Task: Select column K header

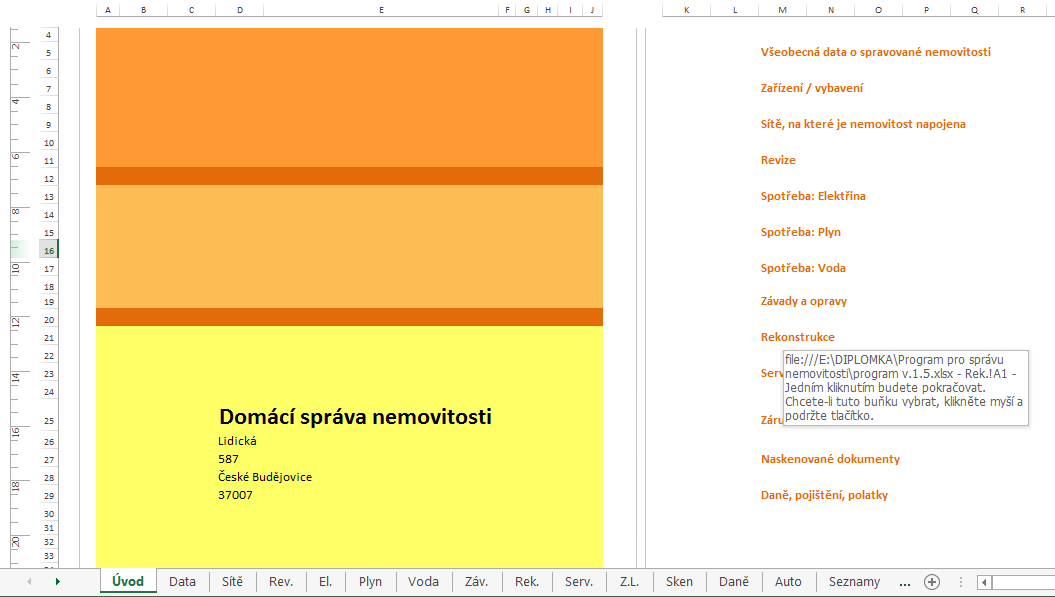Action: (x=686, y=10)
